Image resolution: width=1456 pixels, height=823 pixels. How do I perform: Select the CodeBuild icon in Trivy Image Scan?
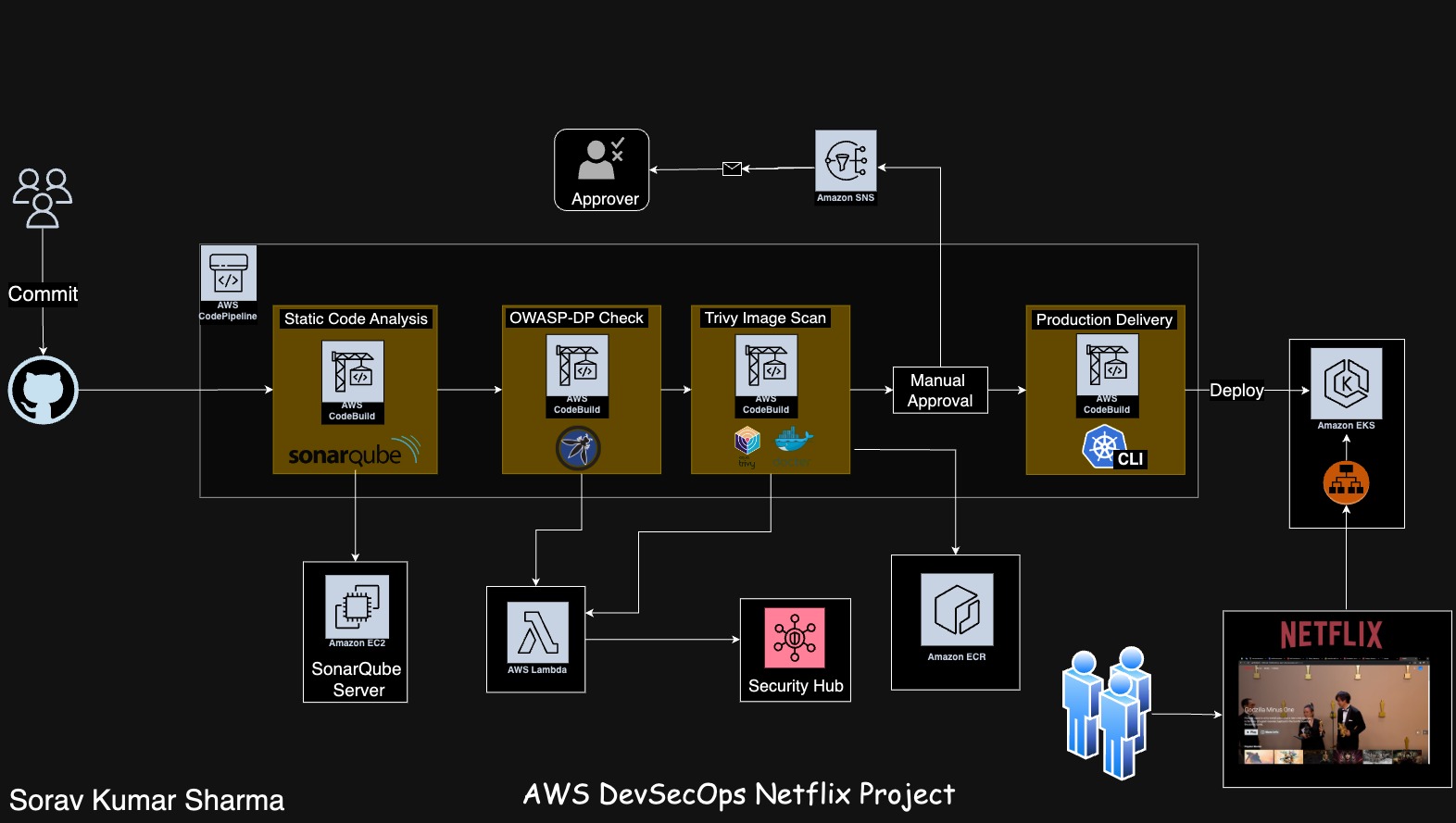(766, 365)
